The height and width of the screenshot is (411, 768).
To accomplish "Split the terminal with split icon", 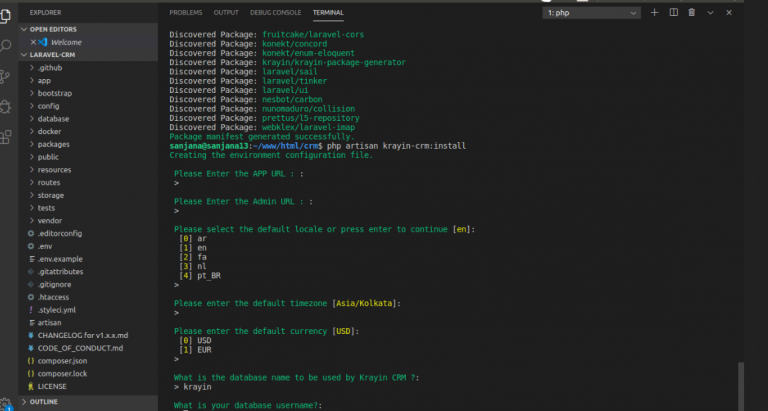I will (x=672, y=12).
